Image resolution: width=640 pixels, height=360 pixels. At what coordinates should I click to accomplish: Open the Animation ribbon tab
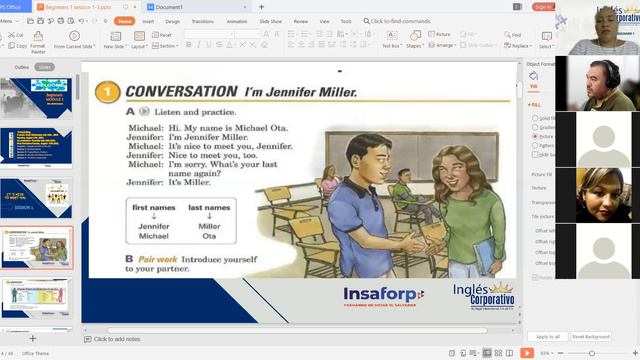point(237,21)
